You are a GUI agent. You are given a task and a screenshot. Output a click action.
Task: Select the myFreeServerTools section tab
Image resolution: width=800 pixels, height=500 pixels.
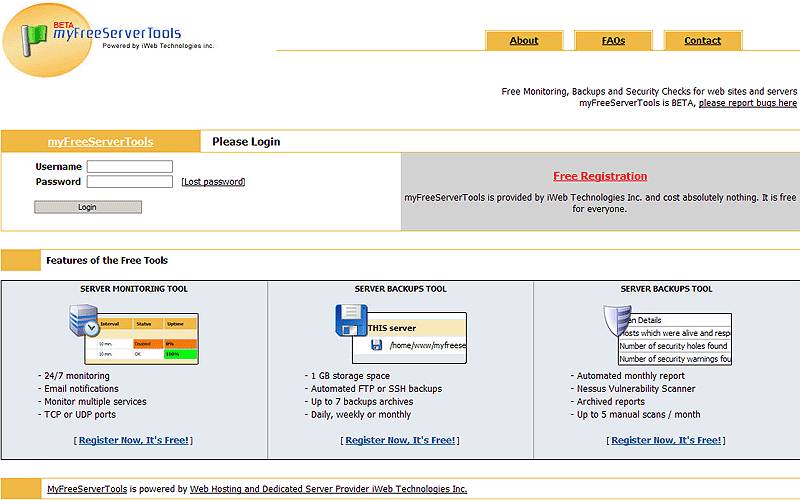click(101, 141)
